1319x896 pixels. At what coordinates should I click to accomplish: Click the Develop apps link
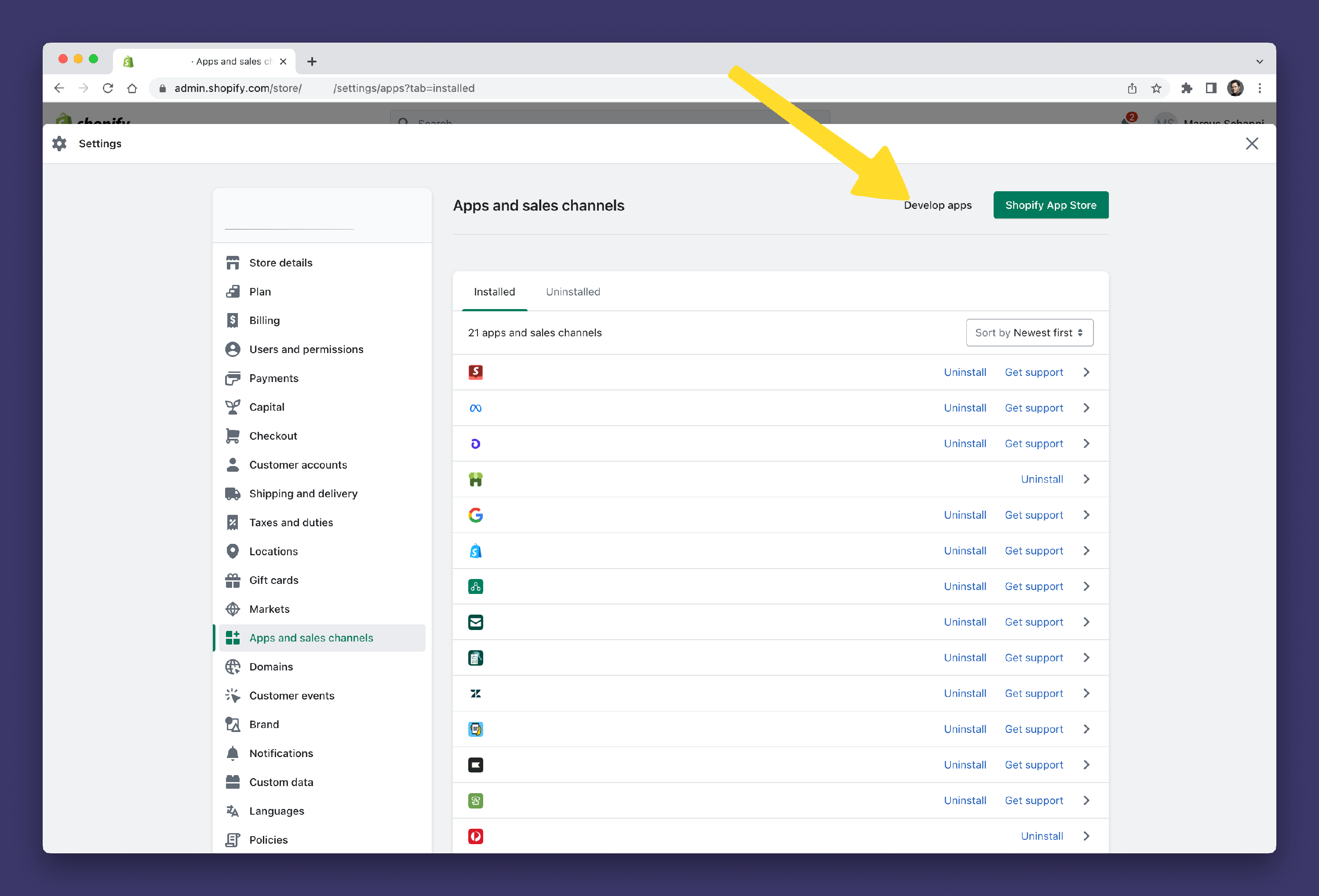tap(938, 205)
